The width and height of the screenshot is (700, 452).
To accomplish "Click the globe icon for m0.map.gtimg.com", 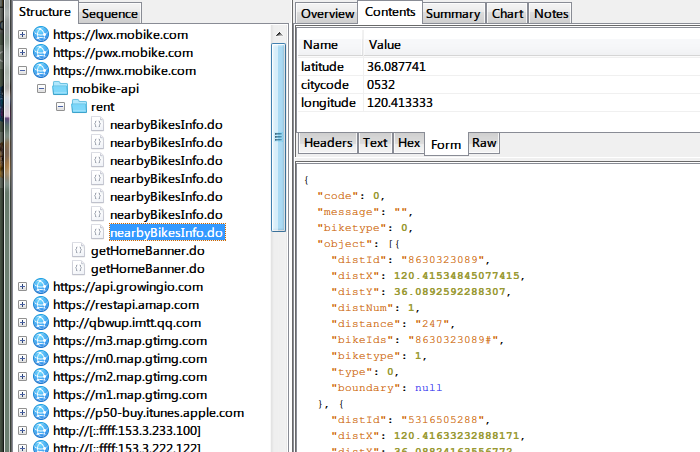I will [41, 359].
